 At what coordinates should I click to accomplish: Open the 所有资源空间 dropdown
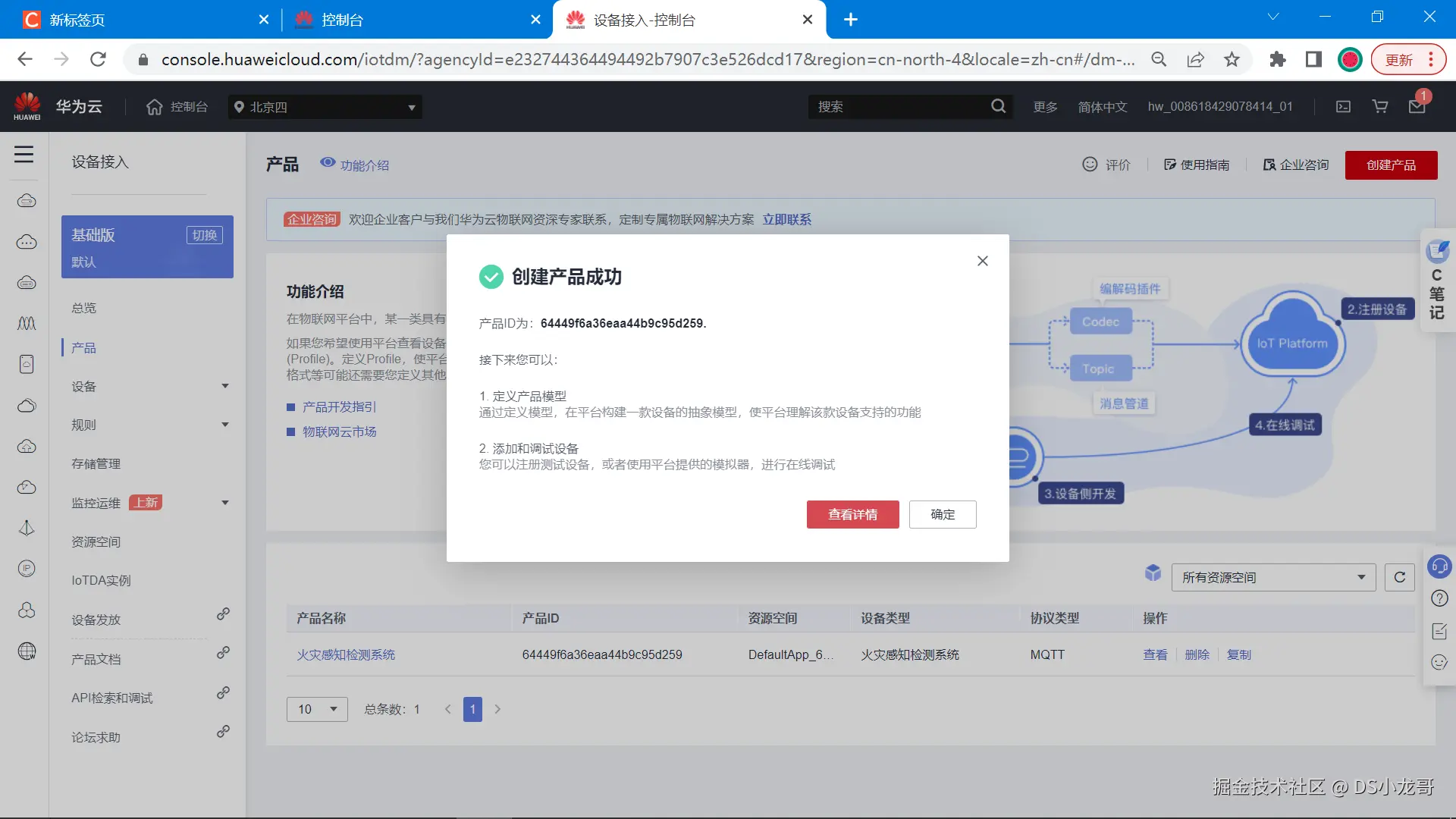coord(1272,578)
